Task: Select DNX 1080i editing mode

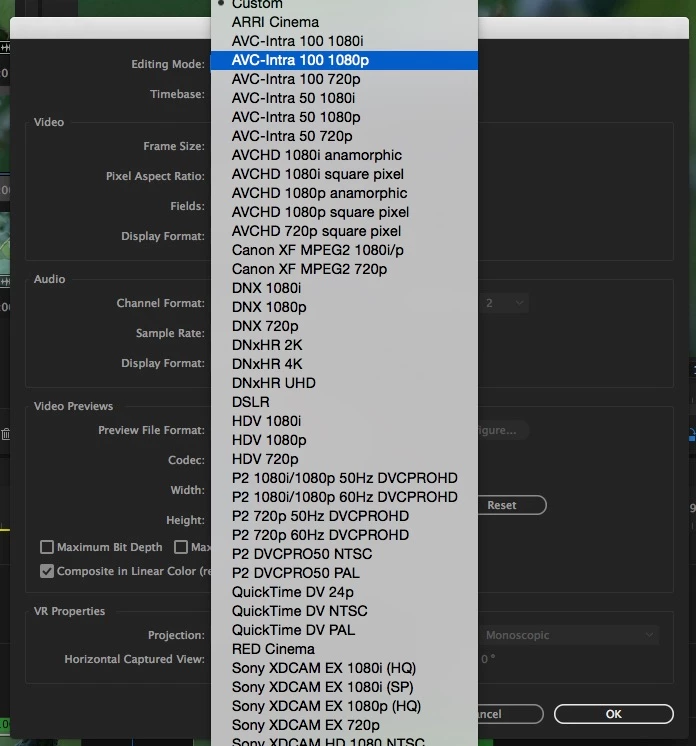Action: pos(344,288)
